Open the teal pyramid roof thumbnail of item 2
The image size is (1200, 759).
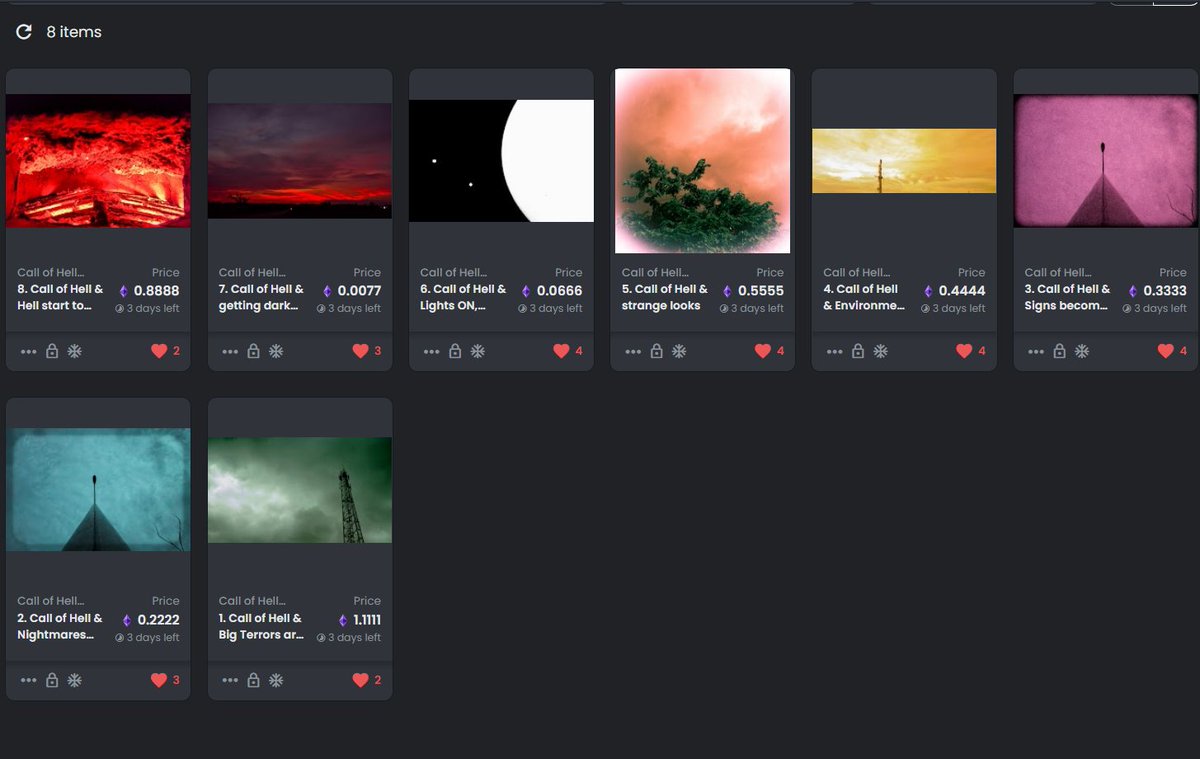[98, 490]
